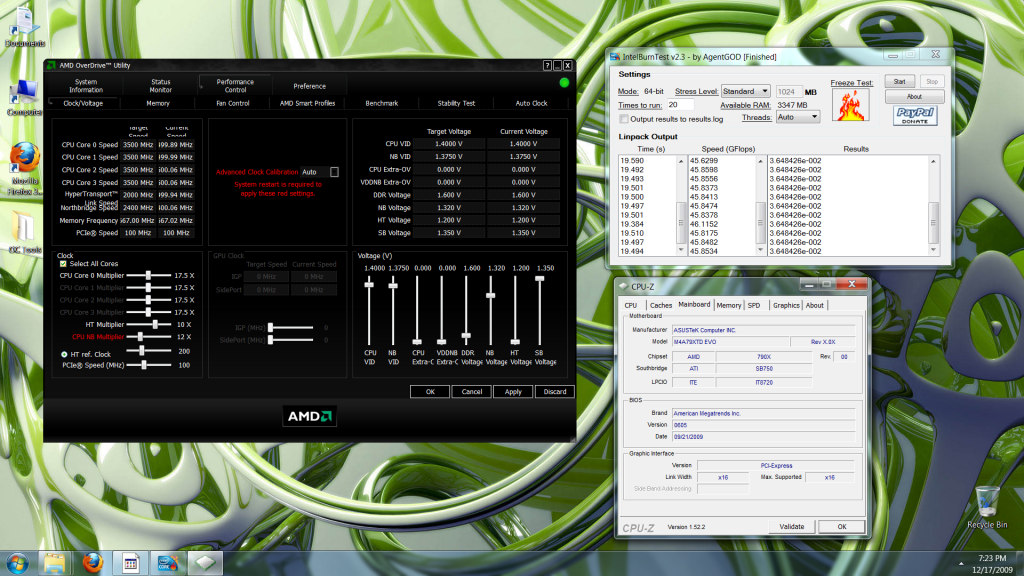Adjust the CPU VID voltage slider

369,311
